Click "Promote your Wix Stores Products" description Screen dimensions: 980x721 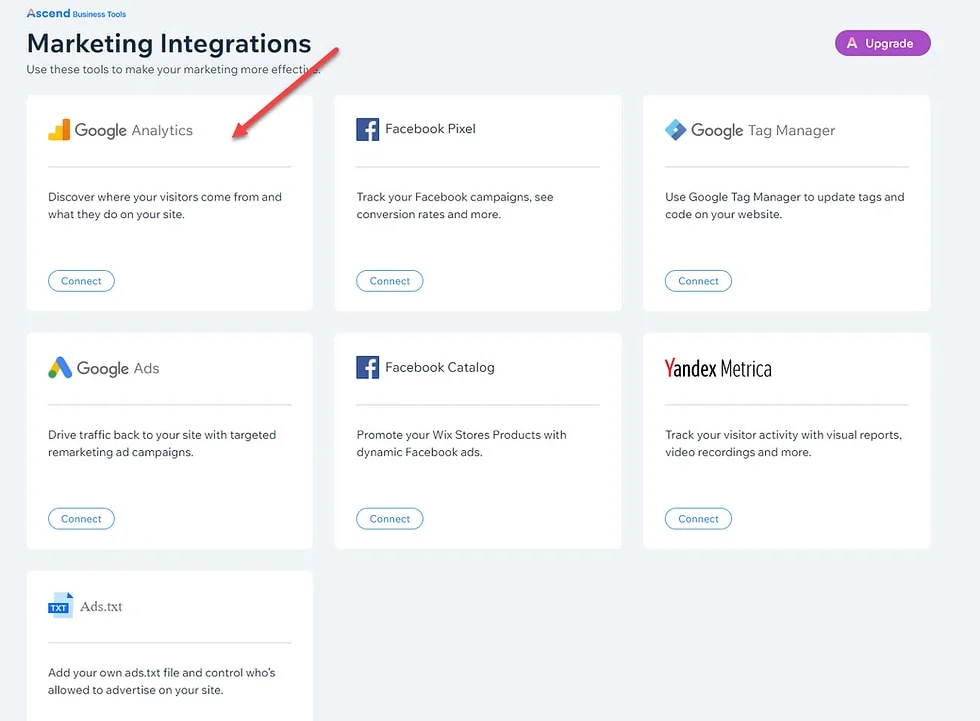pos(461,444)
